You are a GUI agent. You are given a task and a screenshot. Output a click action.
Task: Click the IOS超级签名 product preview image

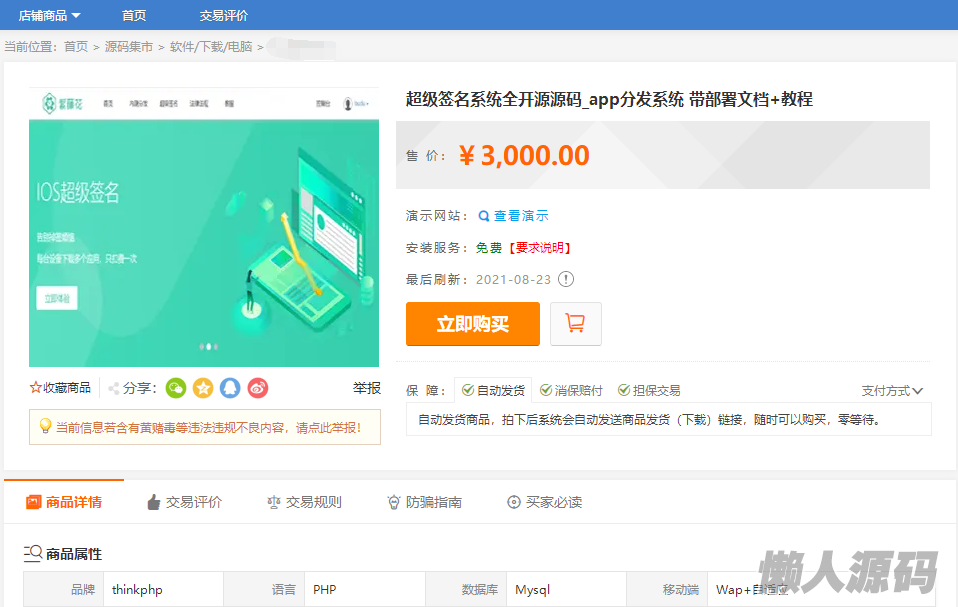(x=203, y=227)
